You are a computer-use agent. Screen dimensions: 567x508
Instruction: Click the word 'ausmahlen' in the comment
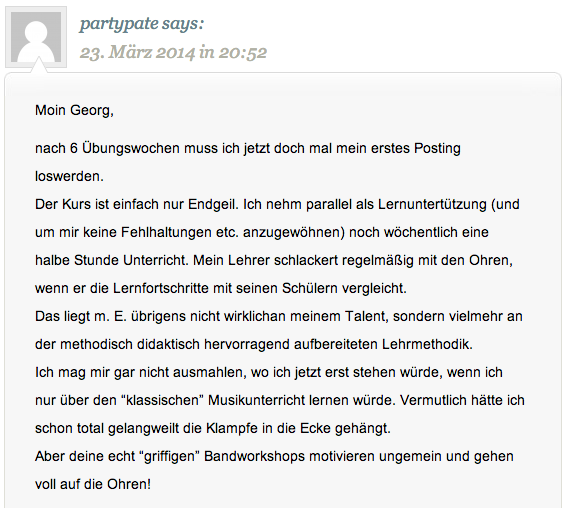(210, 372)
